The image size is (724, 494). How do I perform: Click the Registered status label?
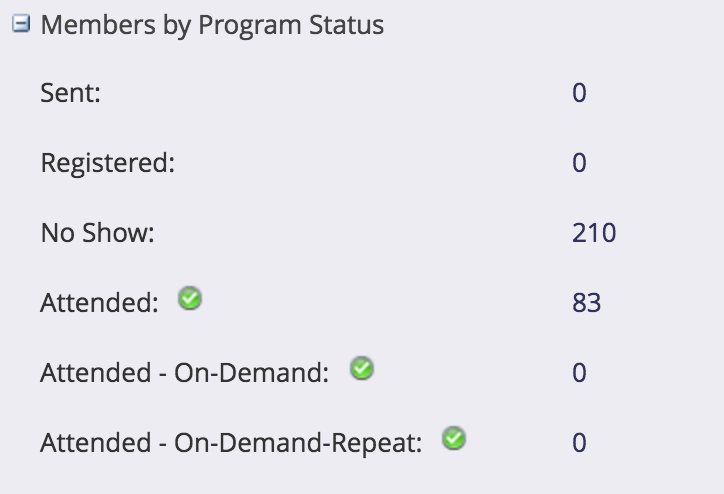coord(107,163)
